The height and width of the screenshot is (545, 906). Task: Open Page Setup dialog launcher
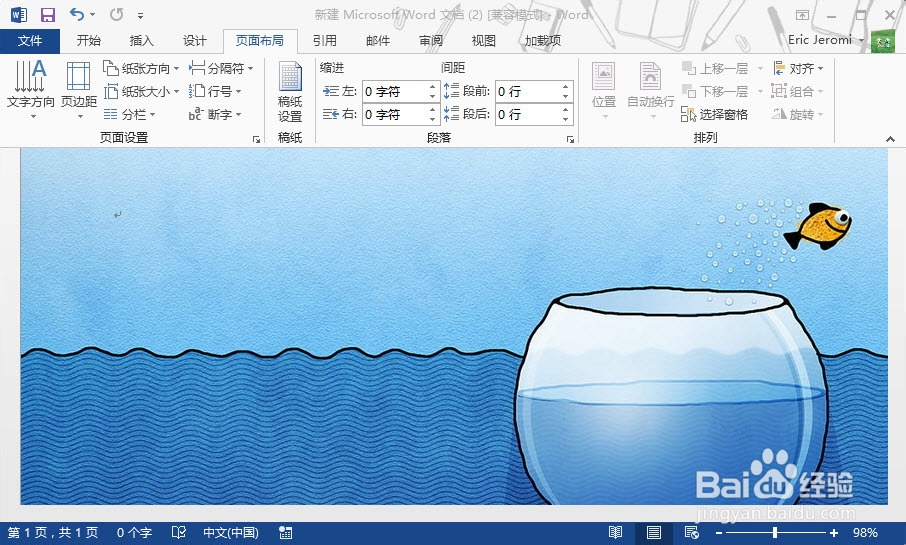pyautogui.click(x=256, y=139)
